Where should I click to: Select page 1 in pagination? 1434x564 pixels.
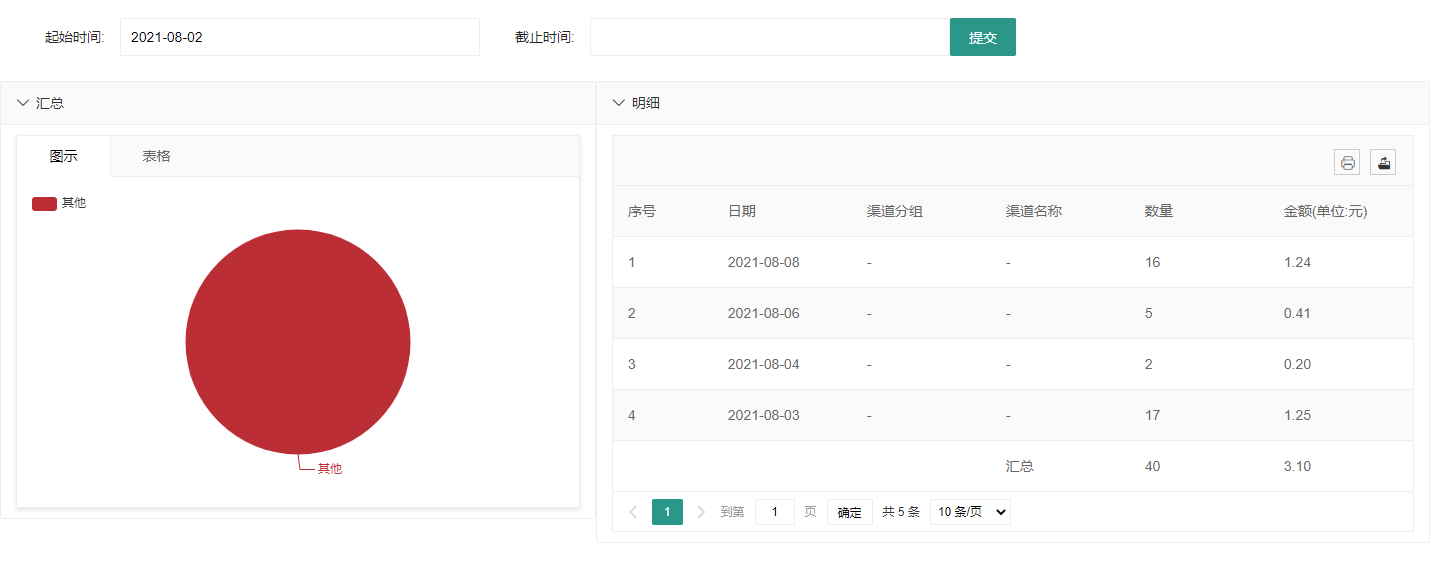(667, 512)
